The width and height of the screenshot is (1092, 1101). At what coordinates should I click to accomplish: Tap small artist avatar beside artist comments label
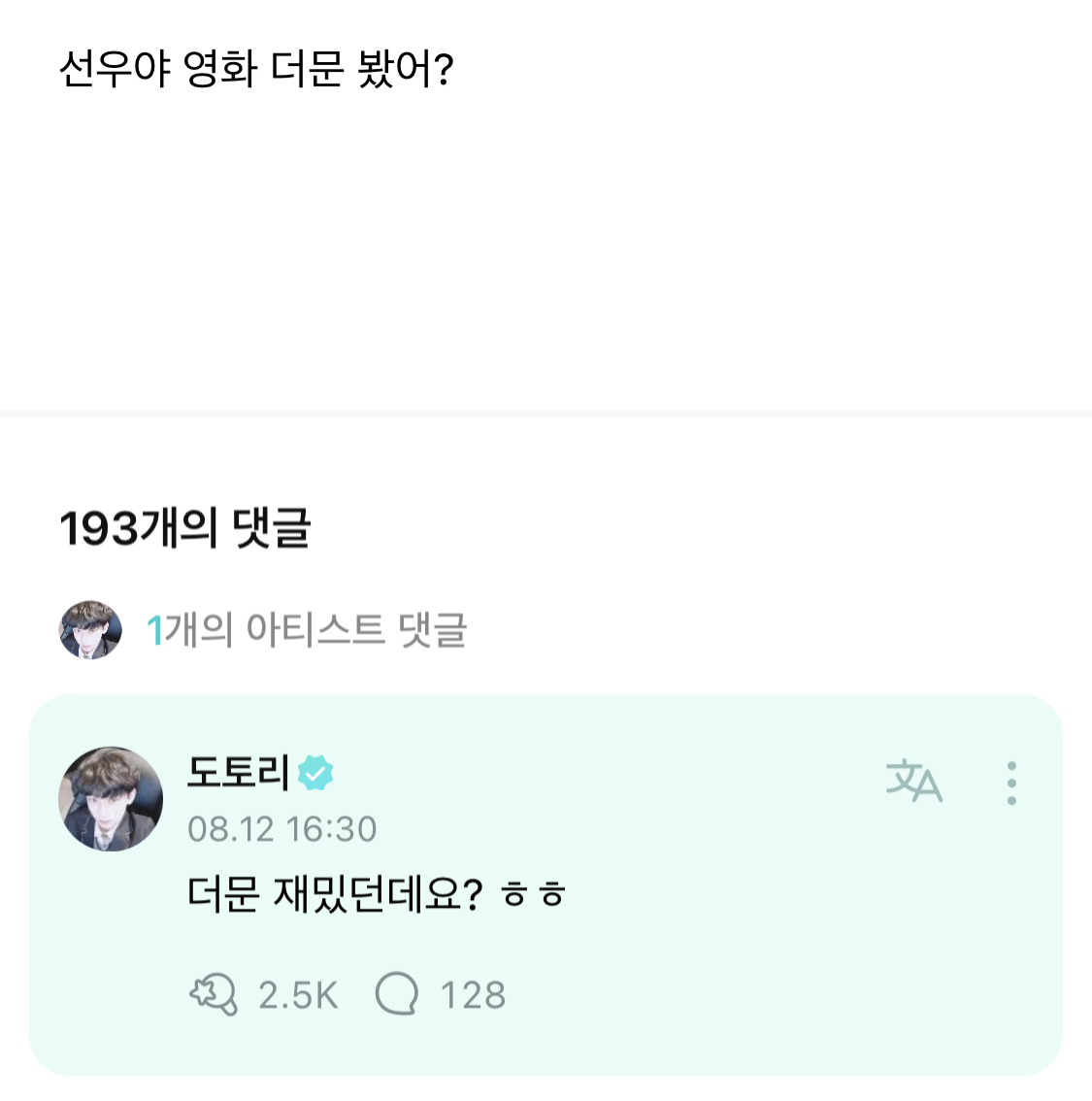pyautogui.click(x=90, y=630)
